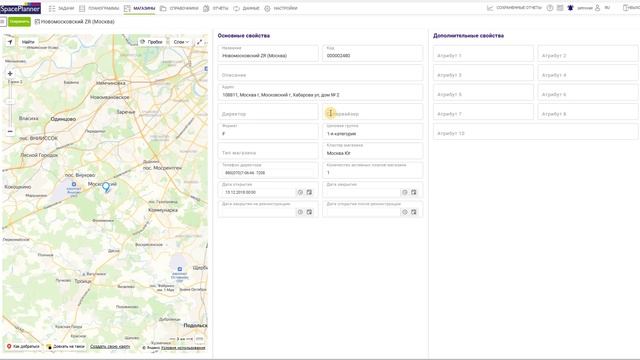Open the Формат dropdown field
The image size is (640, 360).
[x=268, y=131]
